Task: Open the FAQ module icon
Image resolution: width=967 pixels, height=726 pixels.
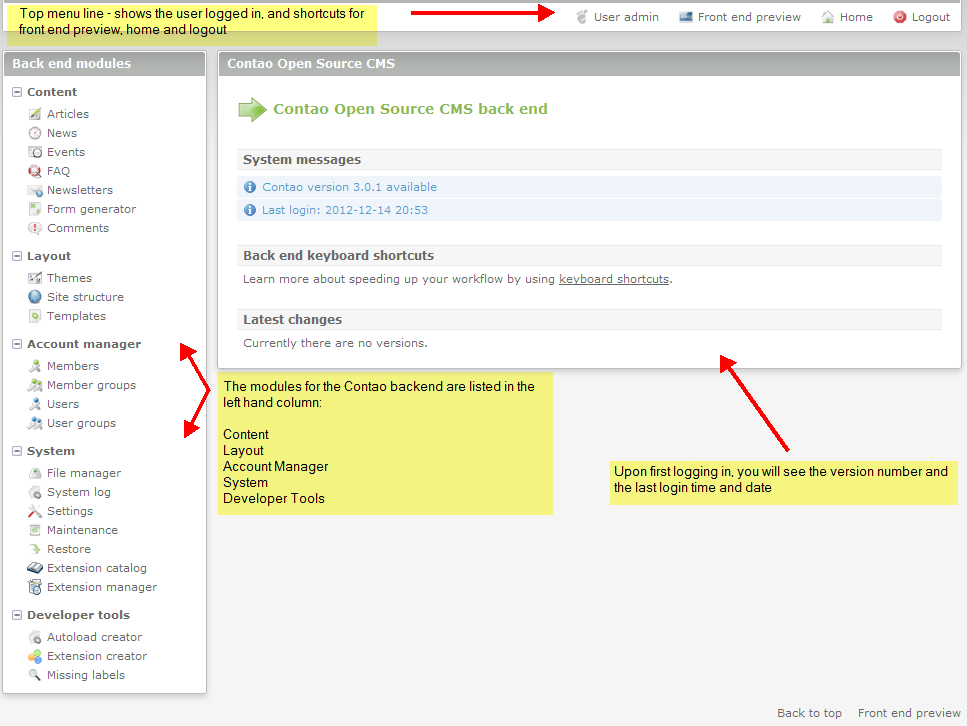Action: click(x=35, y=171)
